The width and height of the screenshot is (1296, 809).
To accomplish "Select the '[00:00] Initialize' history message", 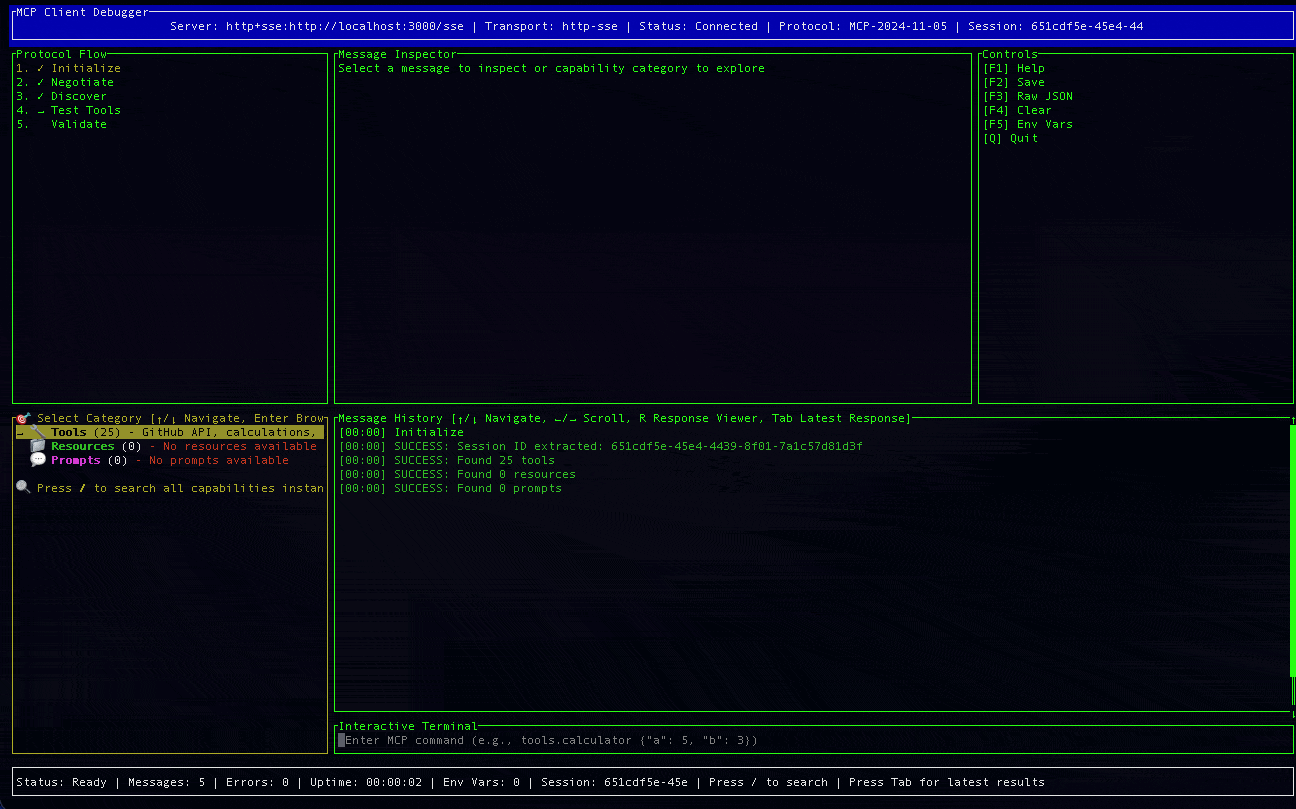I will [x=401, y=432].
